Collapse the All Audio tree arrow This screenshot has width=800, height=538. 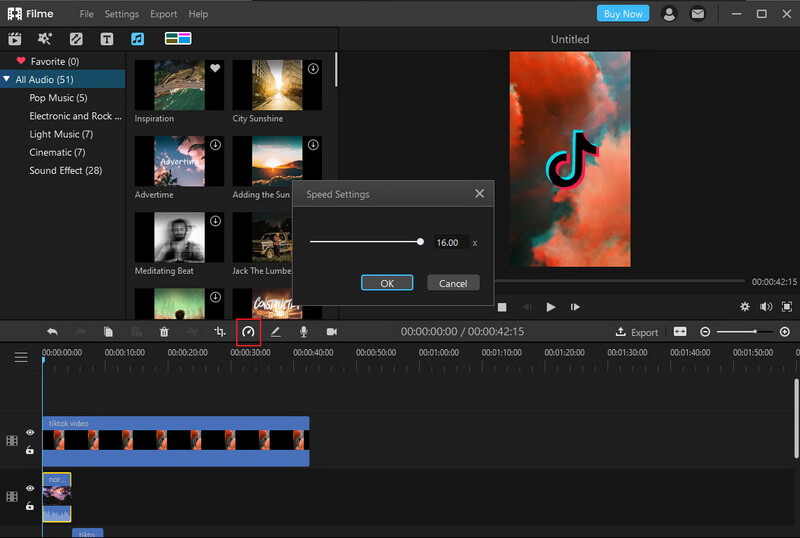(7, 79)
